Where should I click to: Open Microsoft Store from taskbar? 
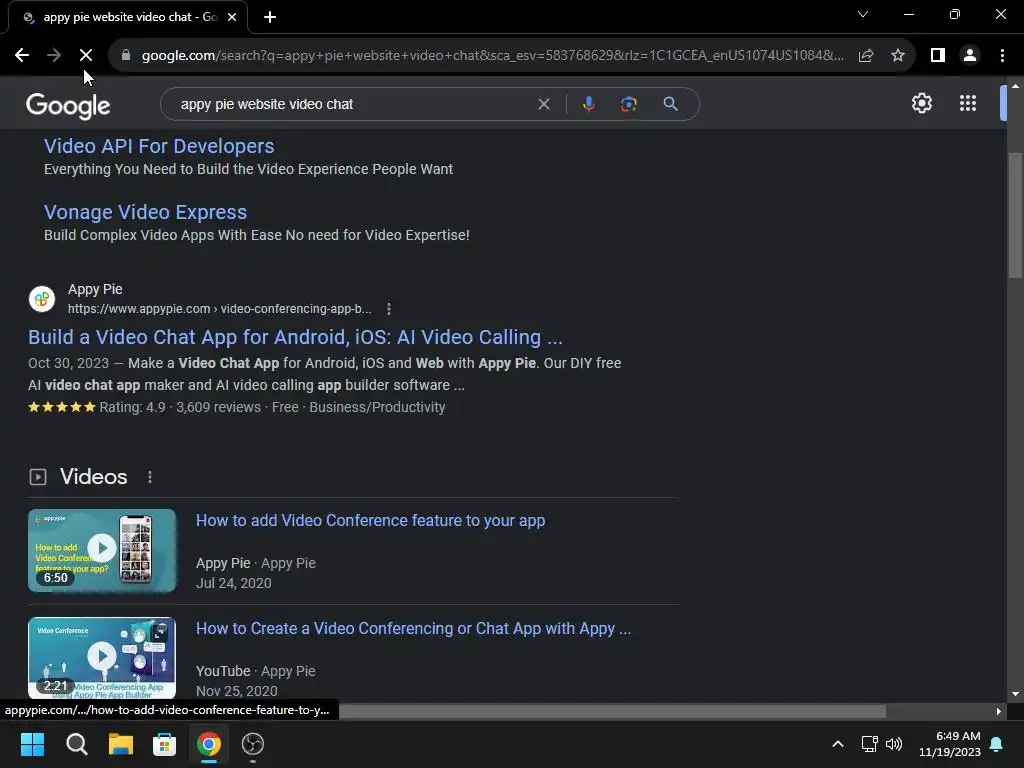(165, 744)
